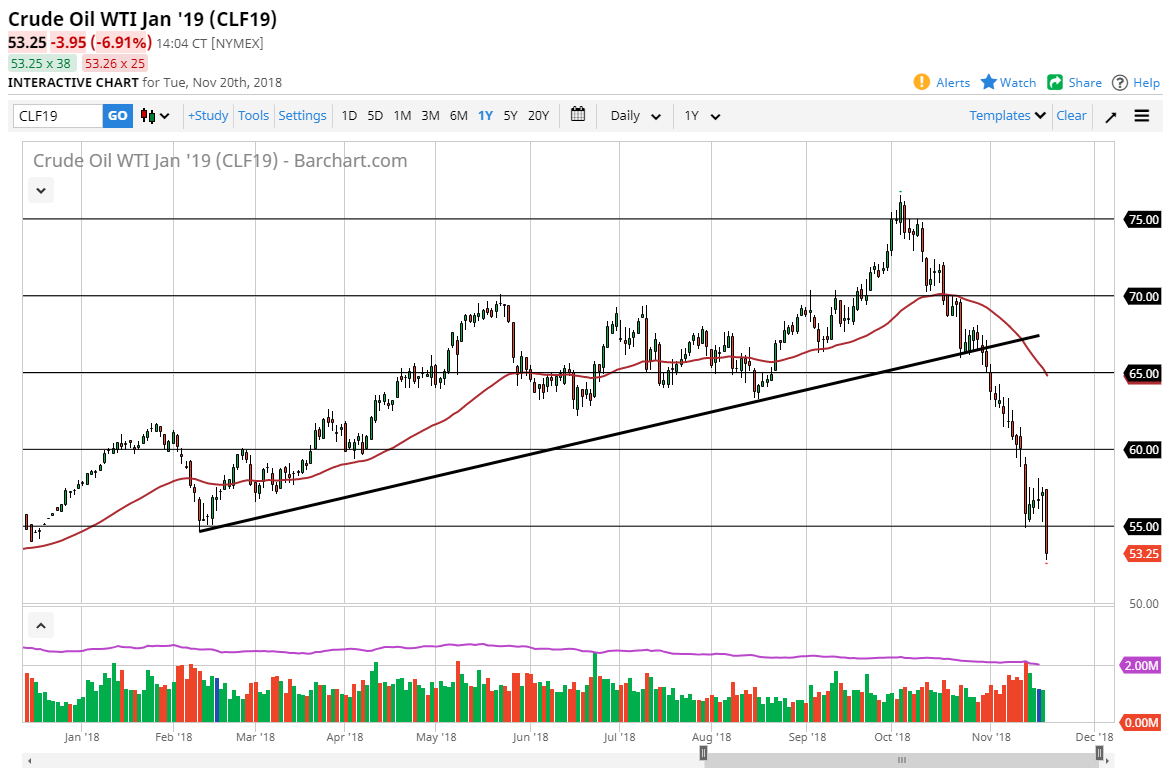Open the chart hamburger menu icon
This screenshot has width=1171, height=780.
pyautogui.click(x=1141, y=115)
